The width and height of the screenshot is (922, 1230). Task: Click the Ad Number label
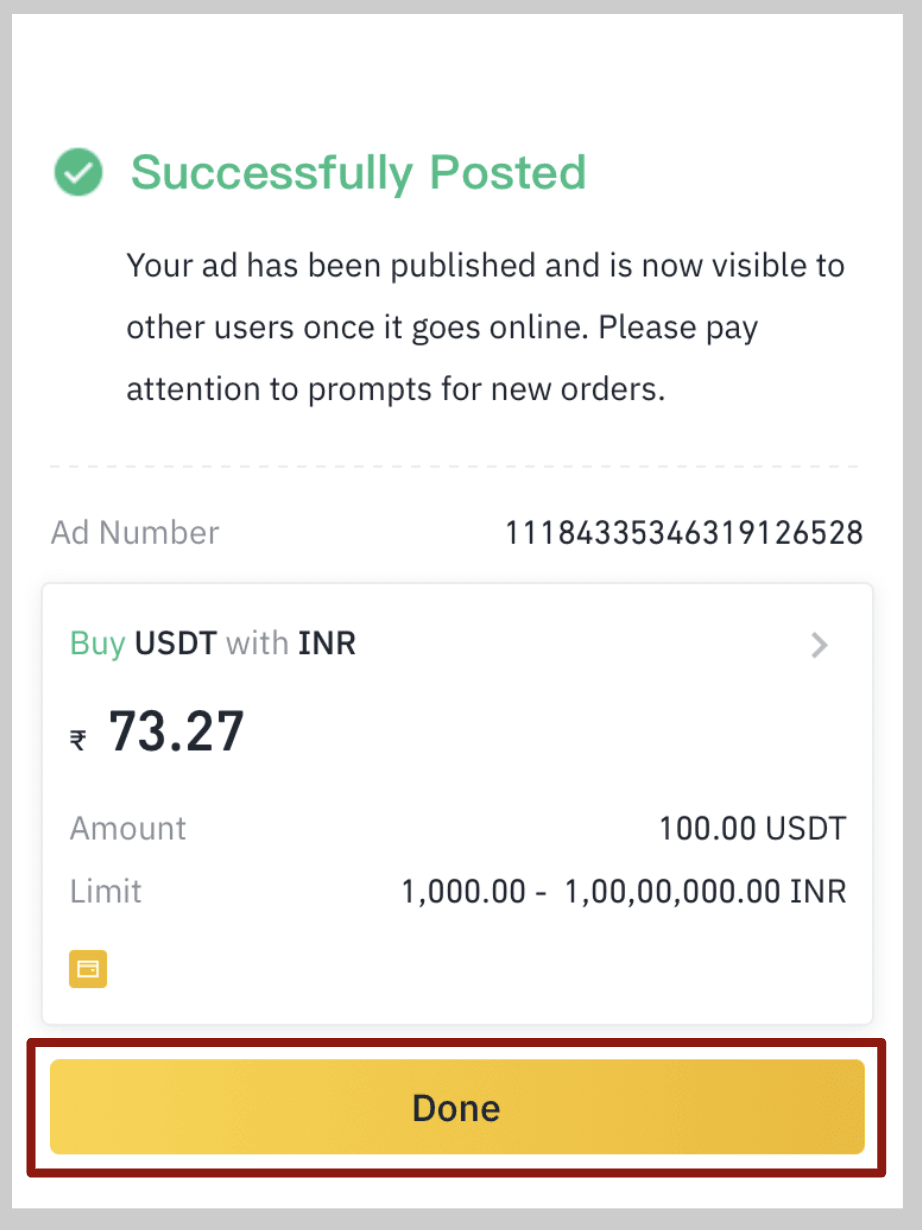click(135, 533)
